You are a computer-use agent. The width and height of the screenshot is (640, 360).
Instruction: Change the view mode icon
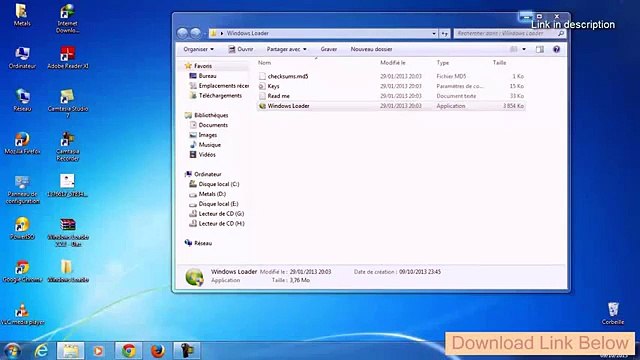513,49
